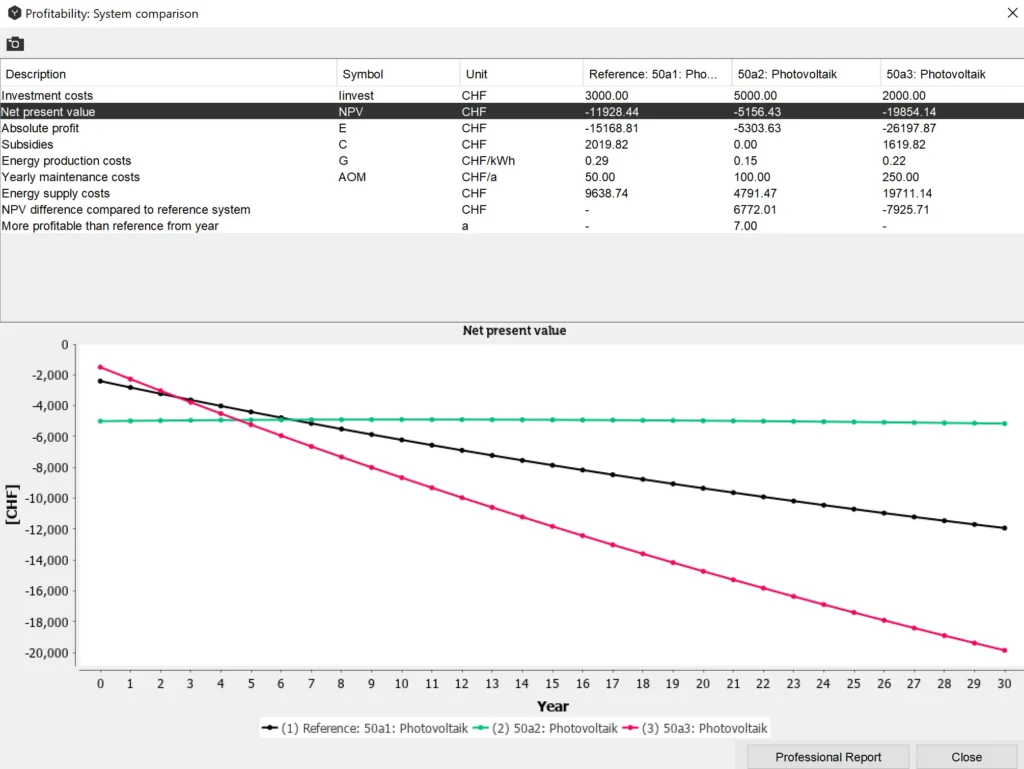
Task: Click the Unit column header
Action: pyautogui.click(x=520, y=74)
